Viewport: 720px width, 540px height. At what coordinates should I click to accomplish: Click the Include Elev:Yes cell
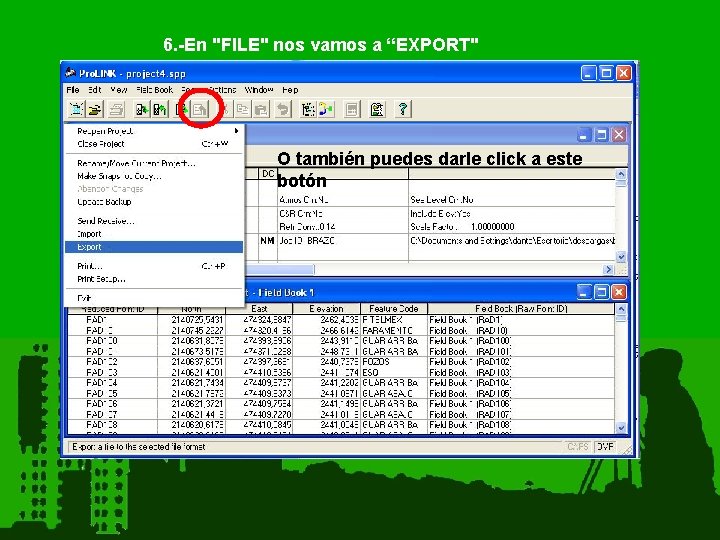[512, 214]
